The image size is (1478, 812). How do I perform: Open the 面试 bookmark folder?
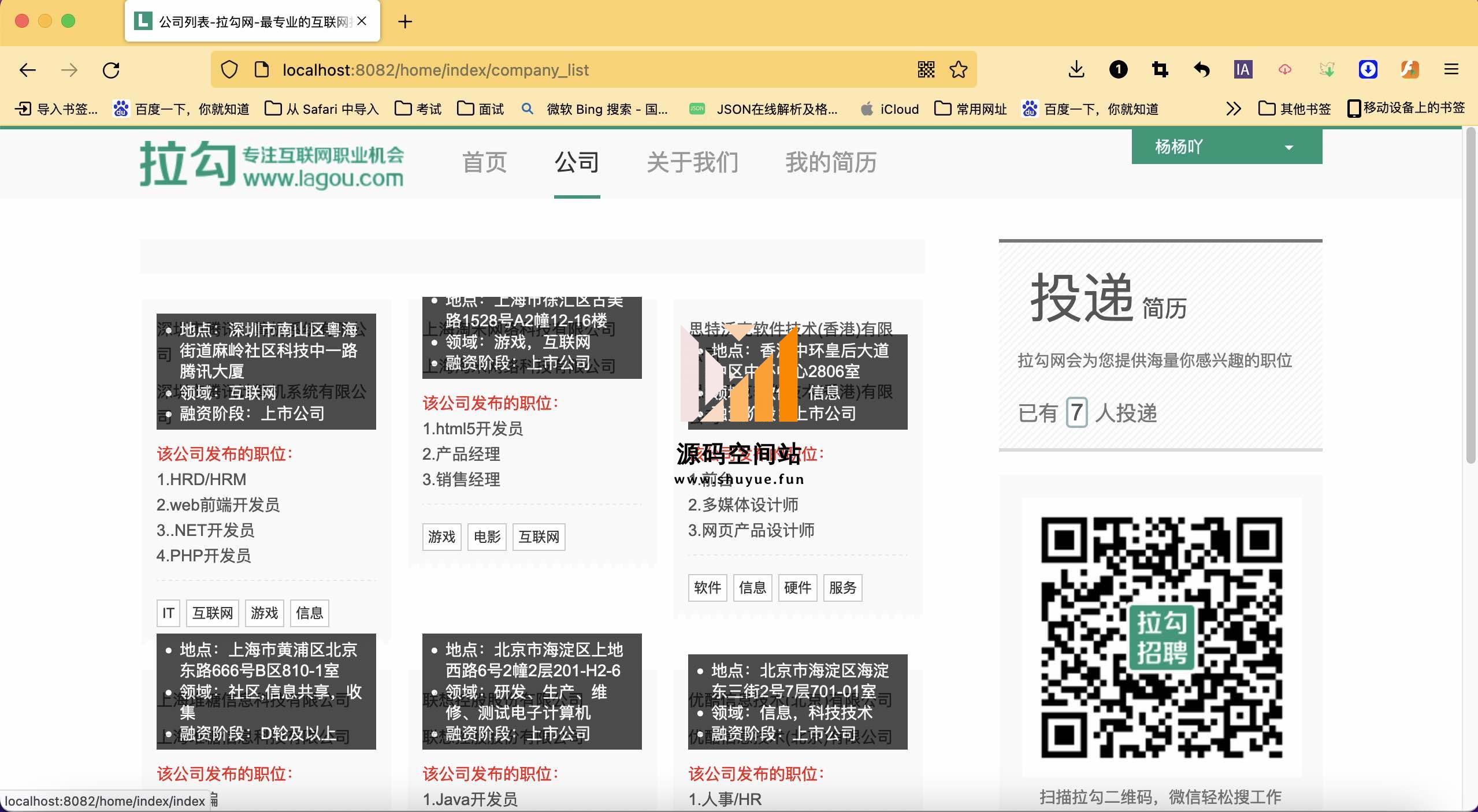click(x=480, y=109)
